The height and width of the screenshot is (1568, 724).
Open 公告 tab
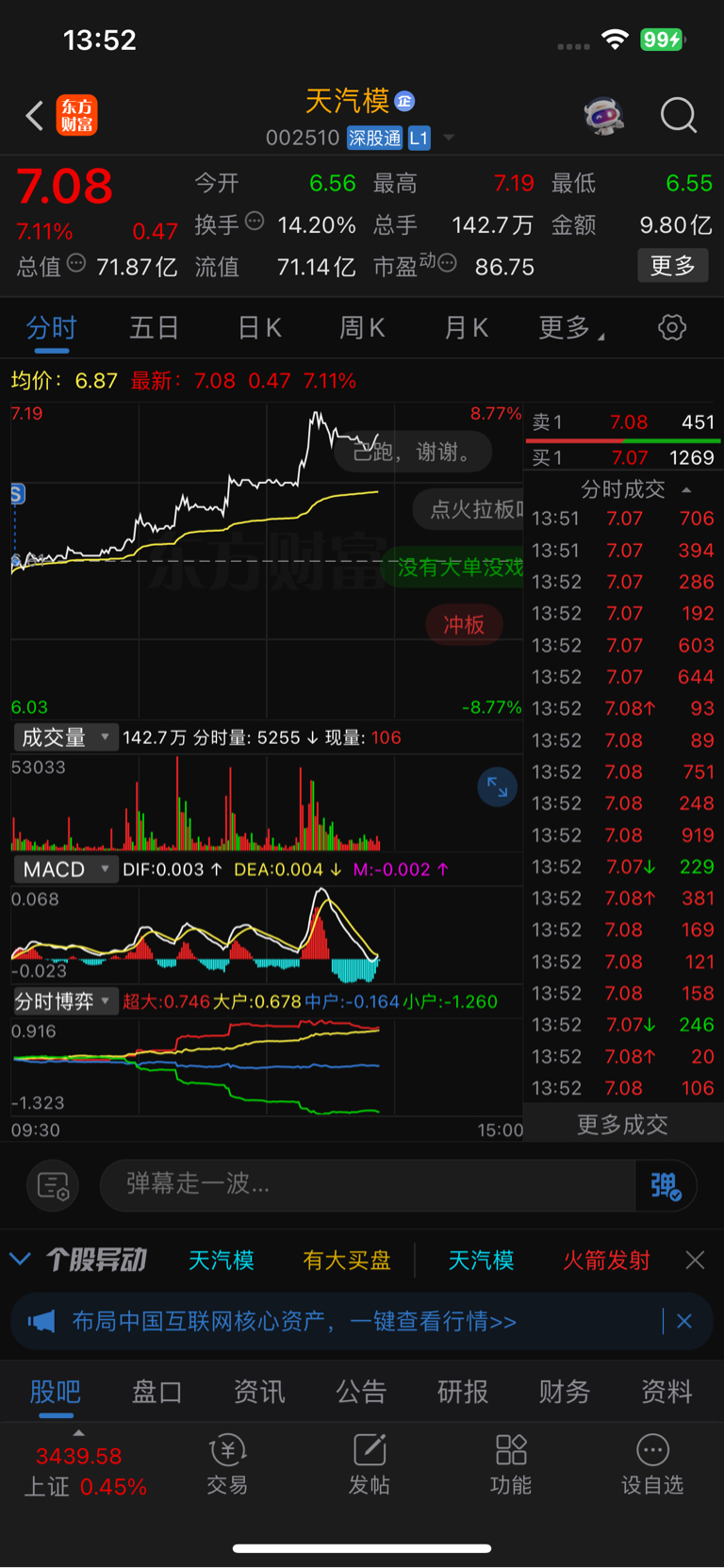[x=361, y=1392]
